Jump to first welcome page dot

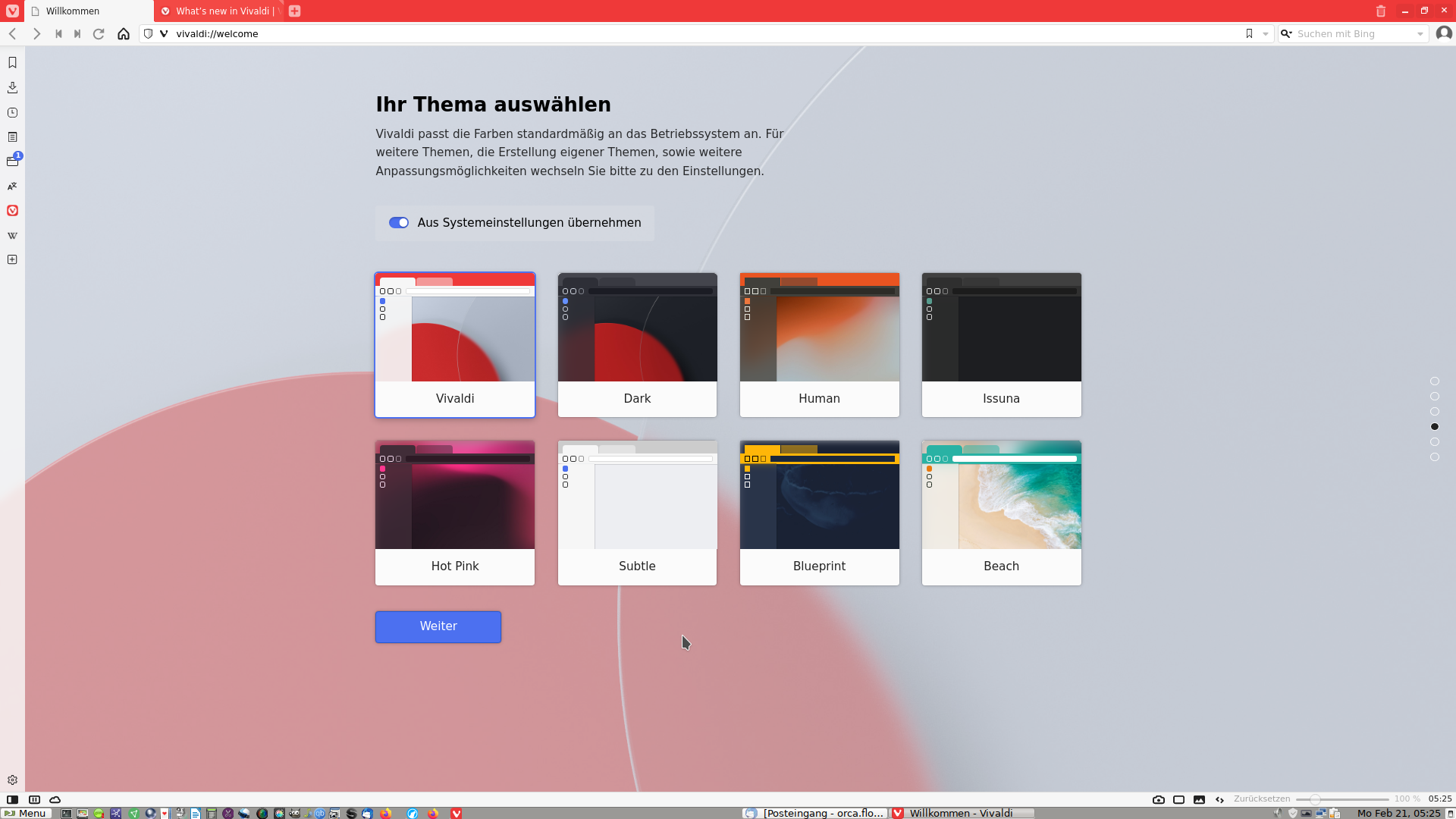[1435, 381]
